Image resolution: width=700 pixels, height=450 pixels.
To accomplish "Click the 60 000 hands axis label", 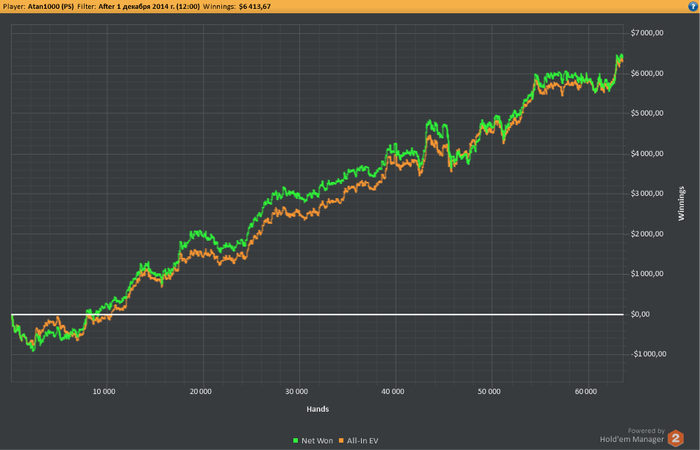I will (x=586, y=392).
